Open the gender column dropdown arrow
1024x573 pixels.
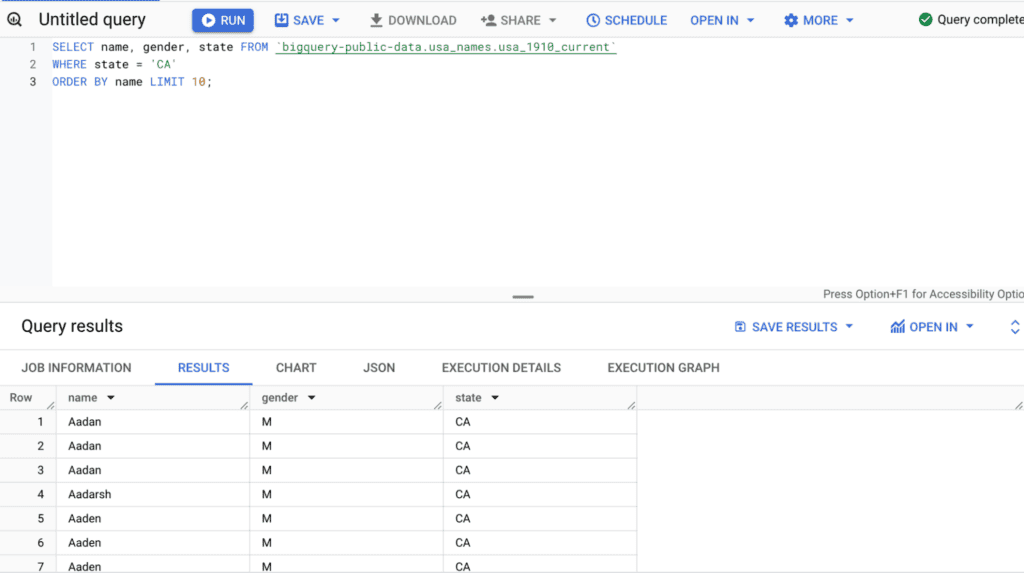click(x=312, y=397)
